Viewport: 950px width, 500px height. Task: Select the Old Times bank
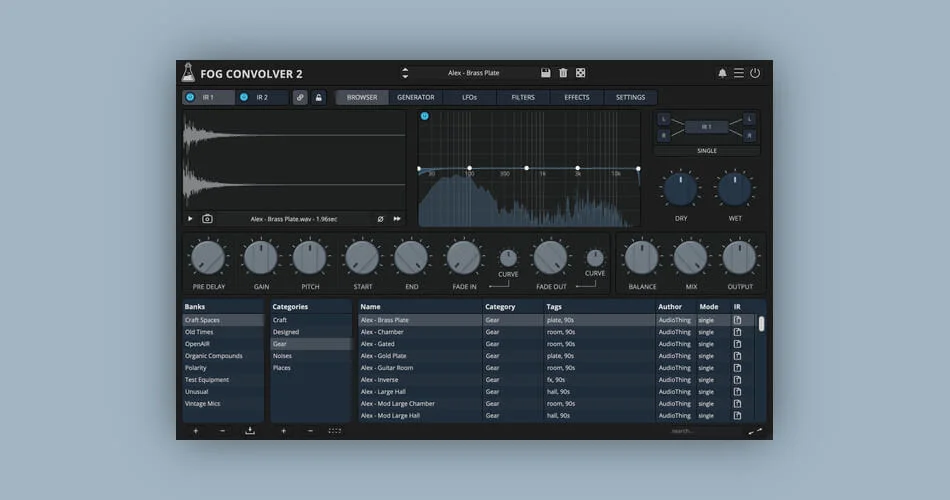(x=223, y=332)
